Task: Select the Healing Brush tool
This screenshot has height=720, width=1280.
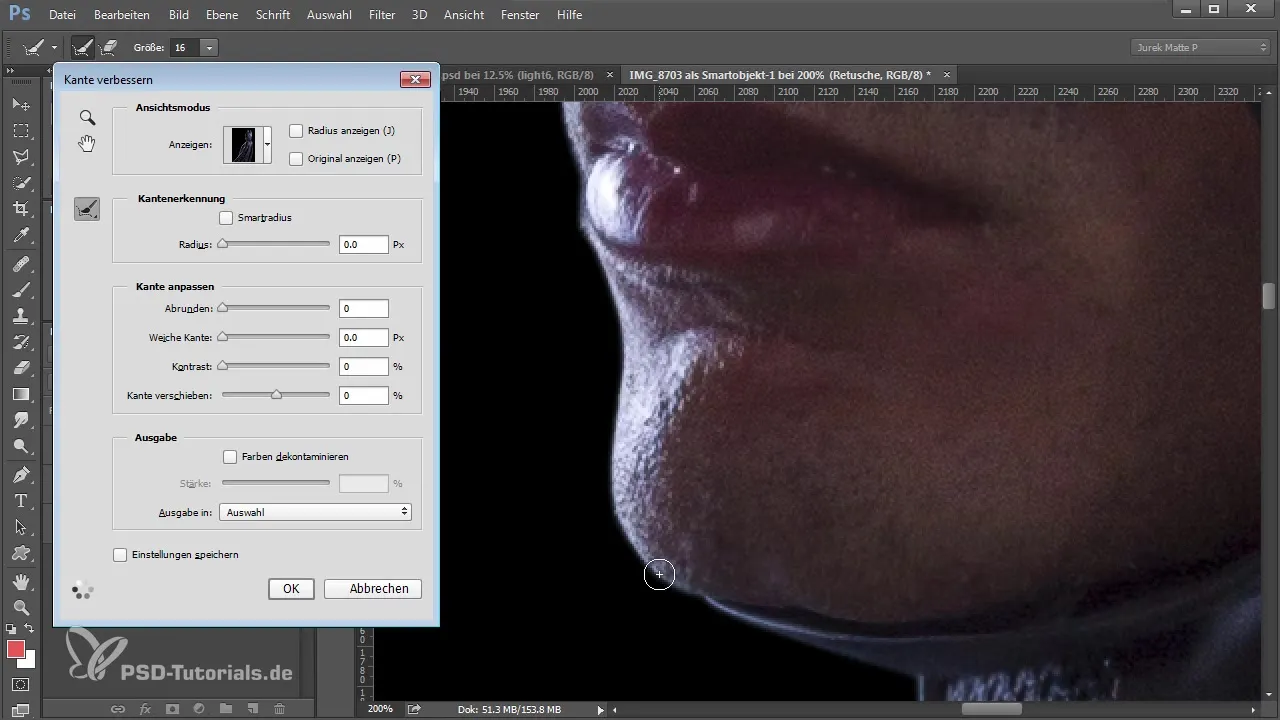Action: pos(21,264)
